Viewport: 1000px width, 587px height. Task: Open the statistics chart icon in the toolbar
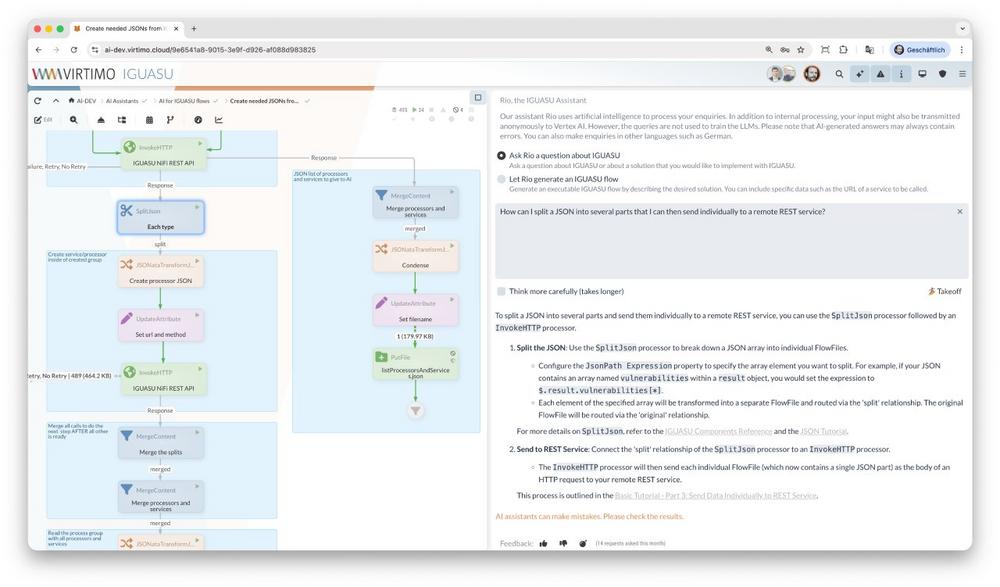coord(219,120)
